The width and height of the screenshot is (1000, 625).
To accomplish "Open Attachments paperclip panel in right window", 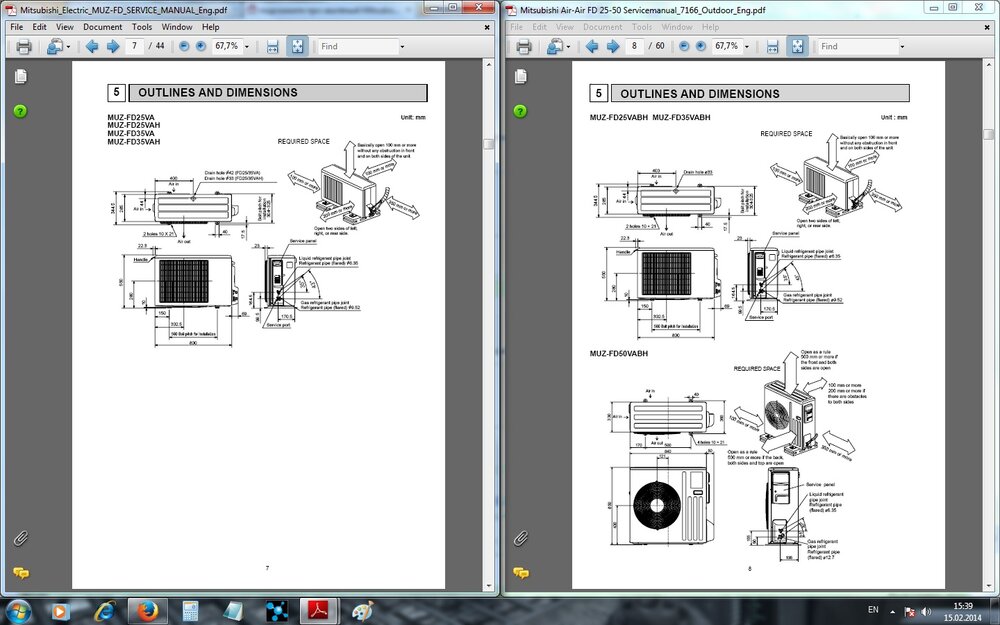I will point(521,538).
